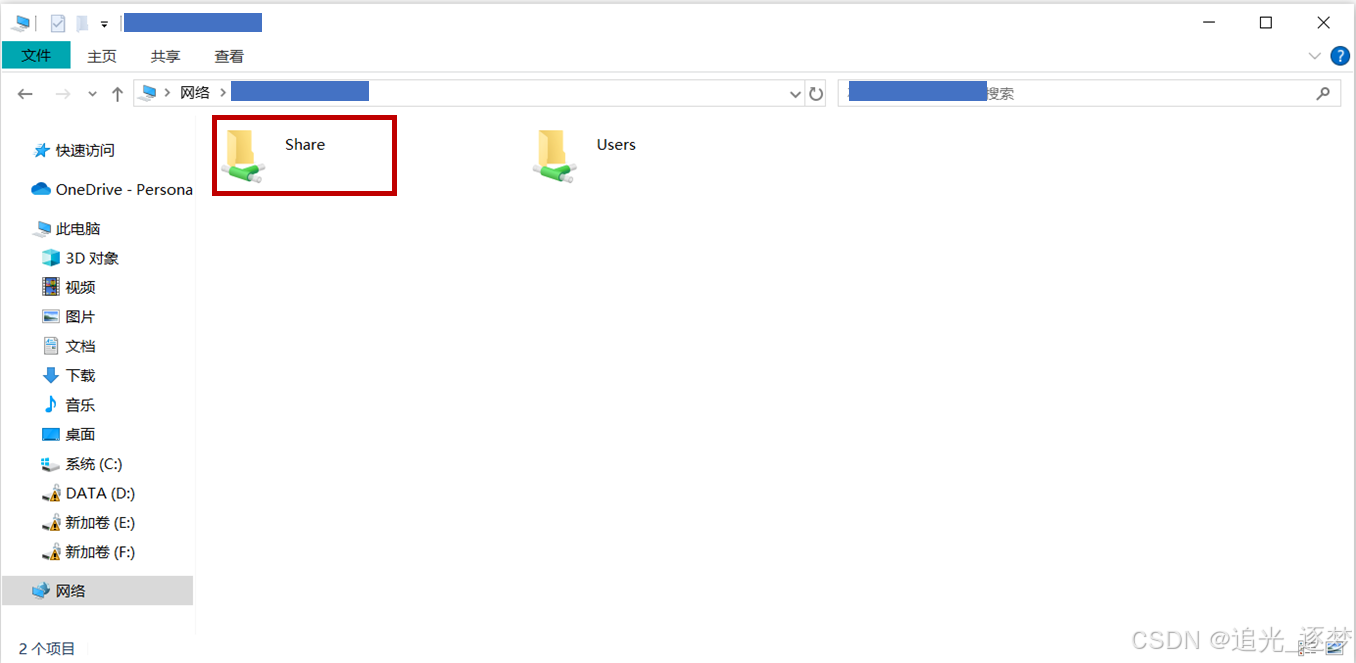
Task: Switch to large icons view in status bar
Action: [1335, 649]
